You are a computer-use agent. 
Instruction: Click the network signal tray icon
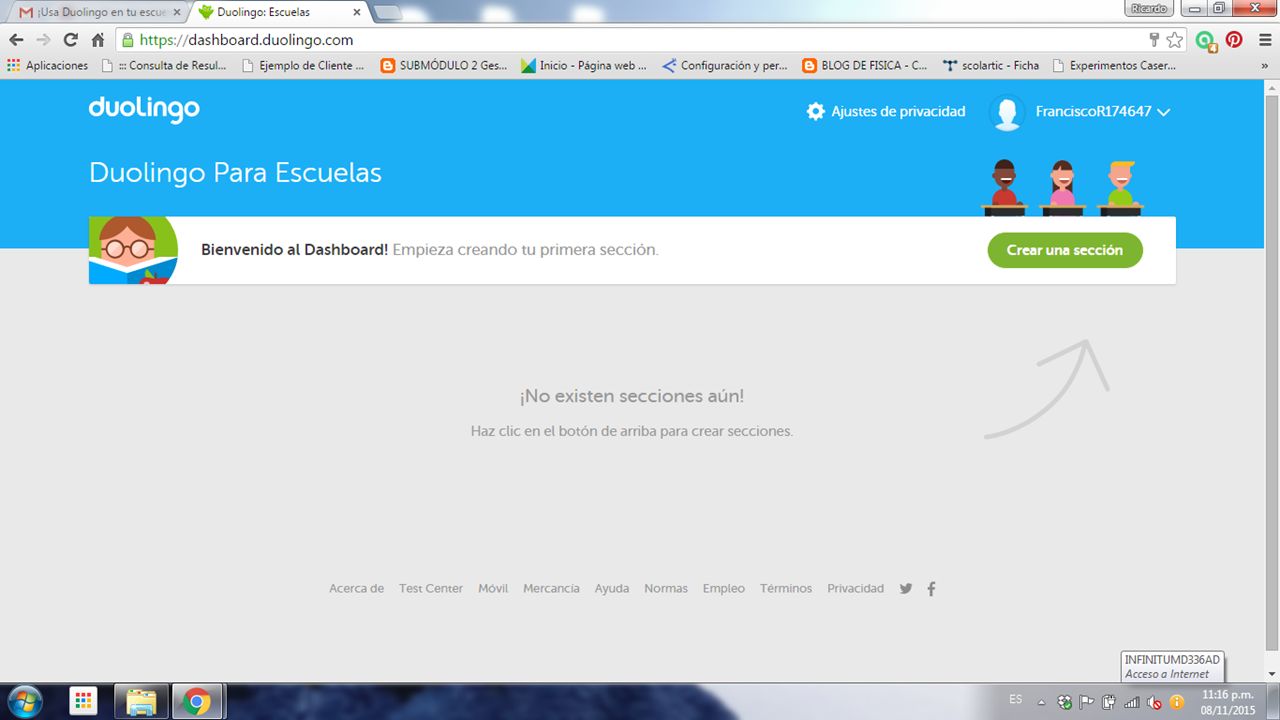tap(1132, 702)
